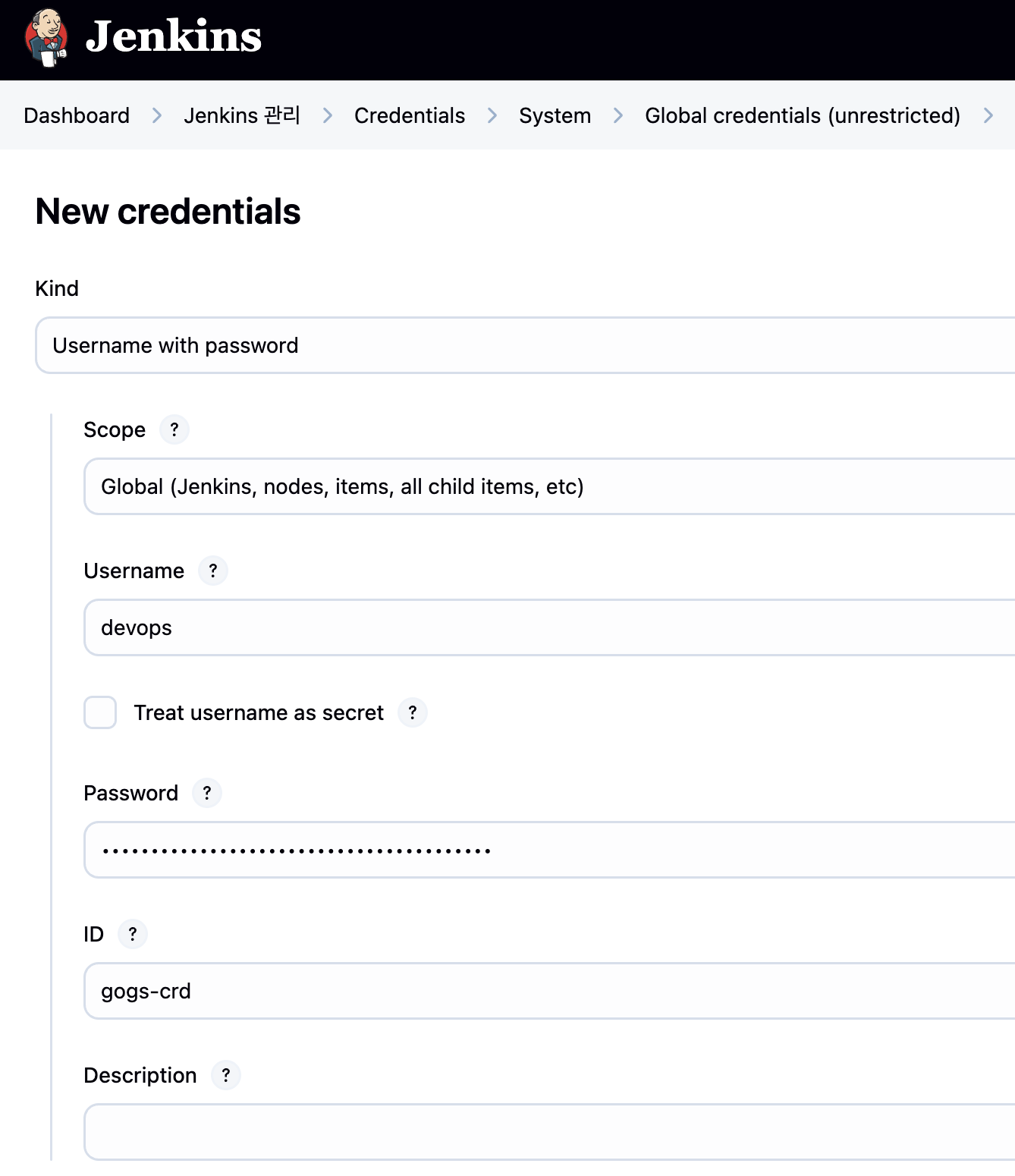This screenshot has height=1176, width=1015.
Task: Open help icon next to Scope
Action: tap(174, 429)
